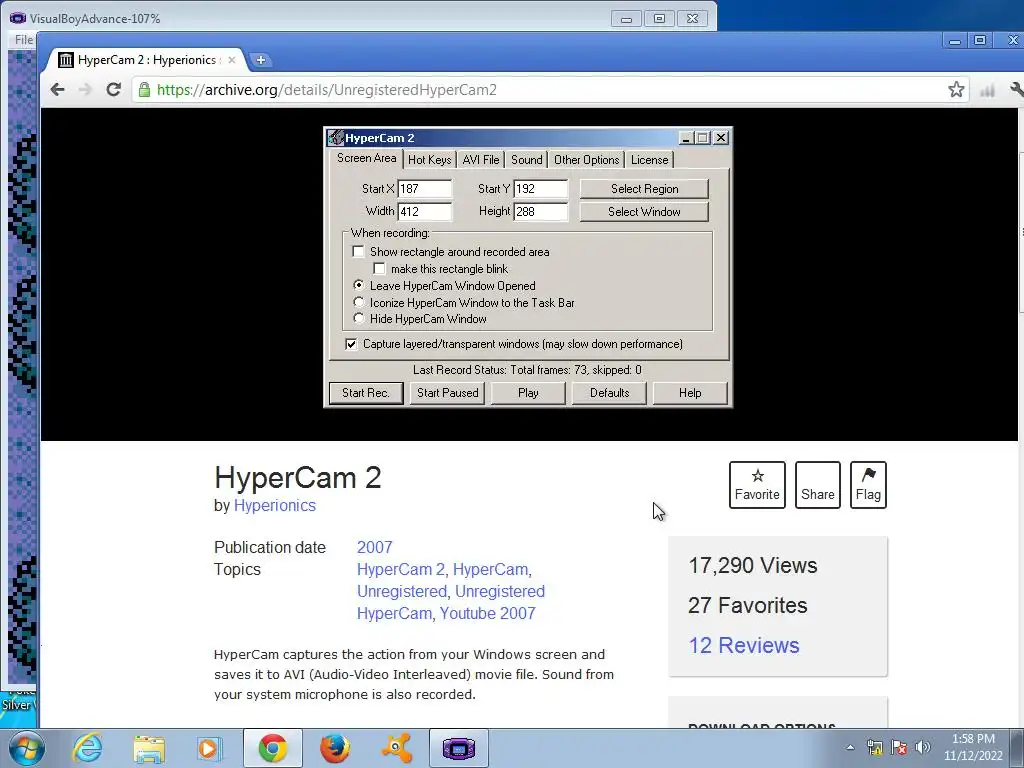1024x768 pixels.
Task: Click the Defaults button
Action: click(609, 392)
